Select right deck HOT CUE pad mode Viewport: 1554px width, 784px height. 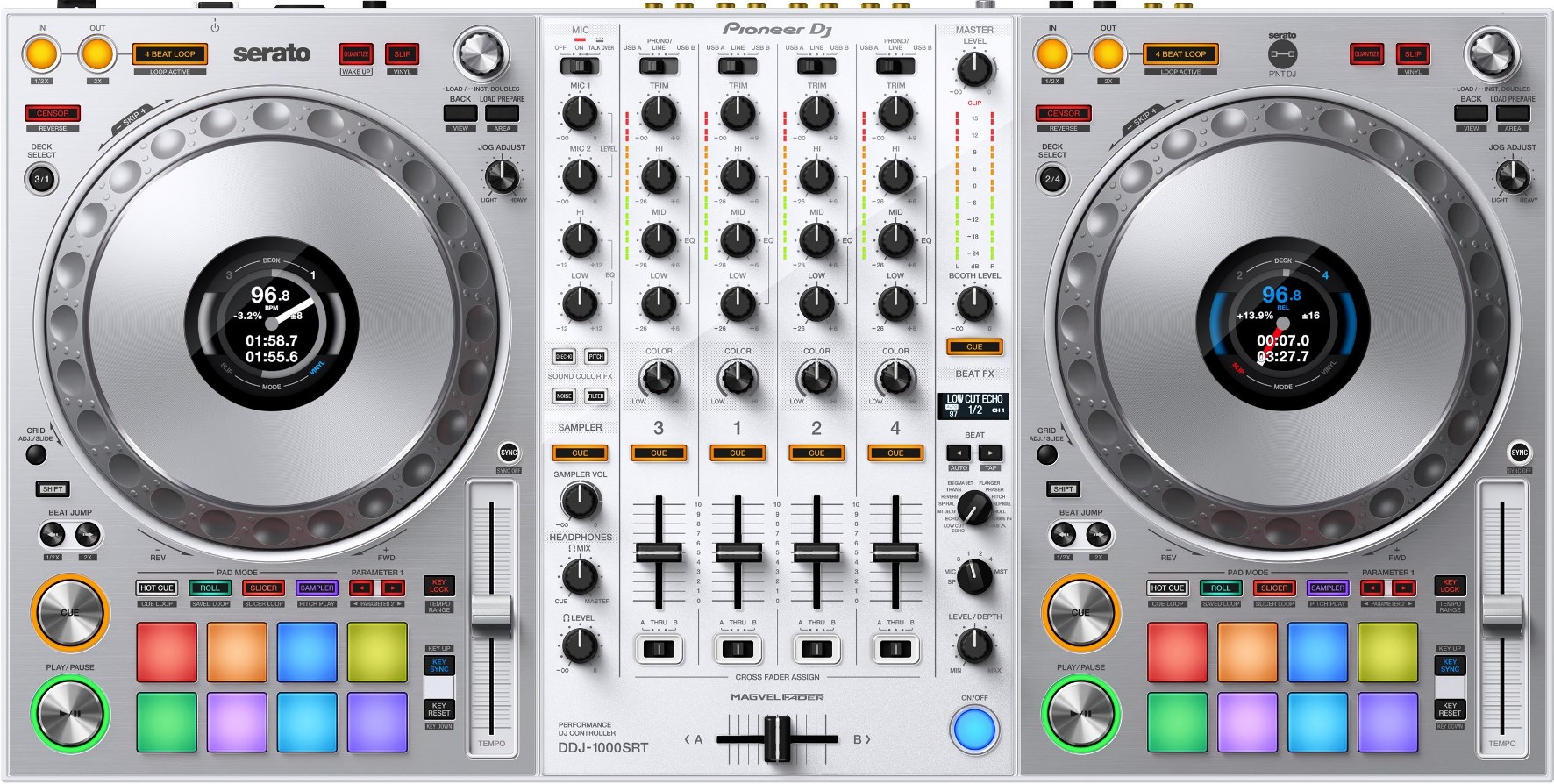point(1168,588)
